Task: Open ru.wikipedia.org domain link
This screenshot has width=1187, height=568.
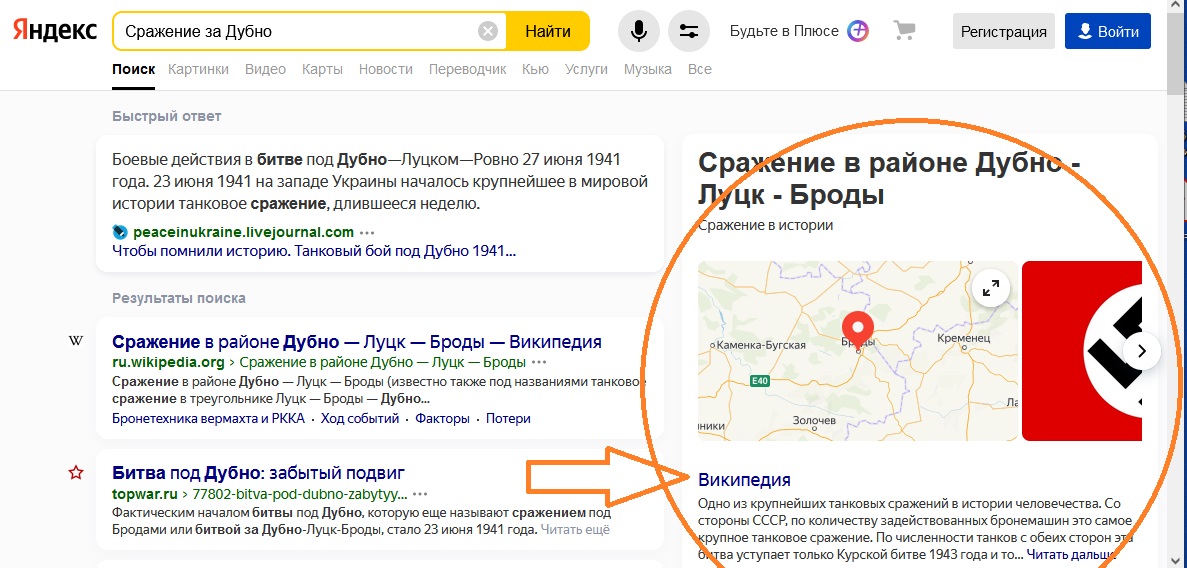Action: [x=168, y=361]
